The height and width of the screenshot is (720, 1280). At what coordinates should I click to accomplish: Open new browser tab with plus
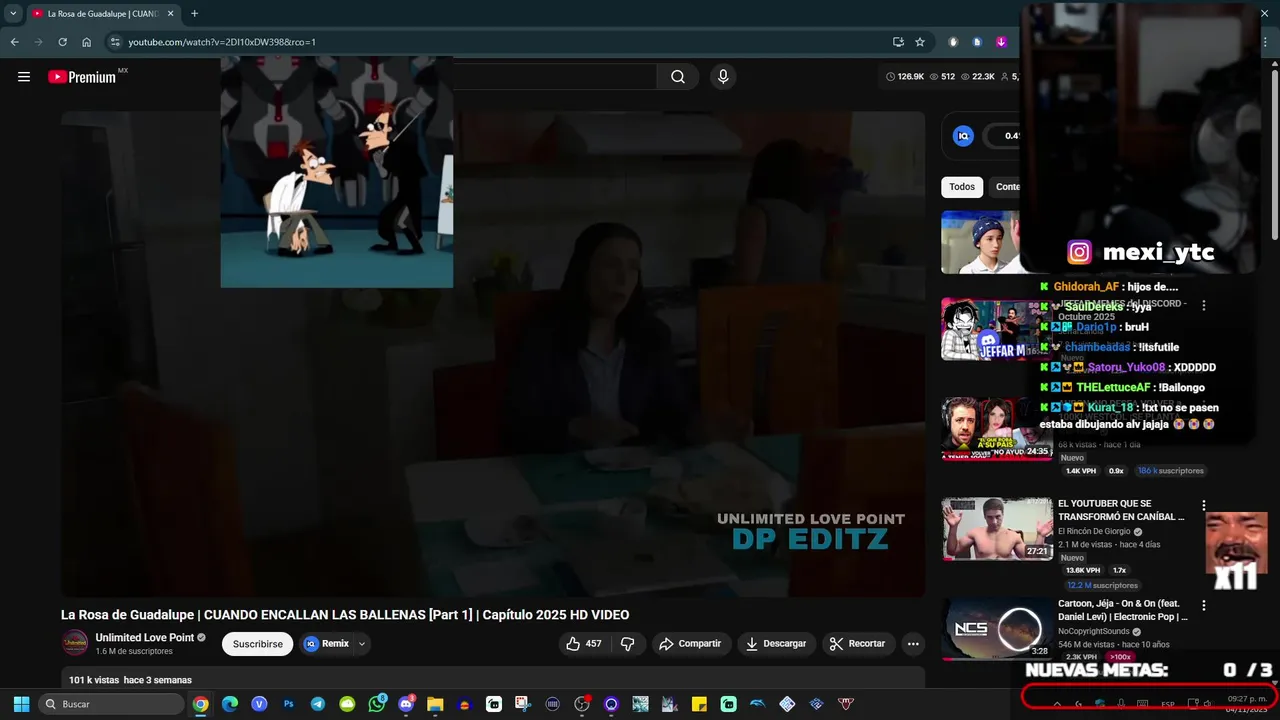click(x=194, y=14)
